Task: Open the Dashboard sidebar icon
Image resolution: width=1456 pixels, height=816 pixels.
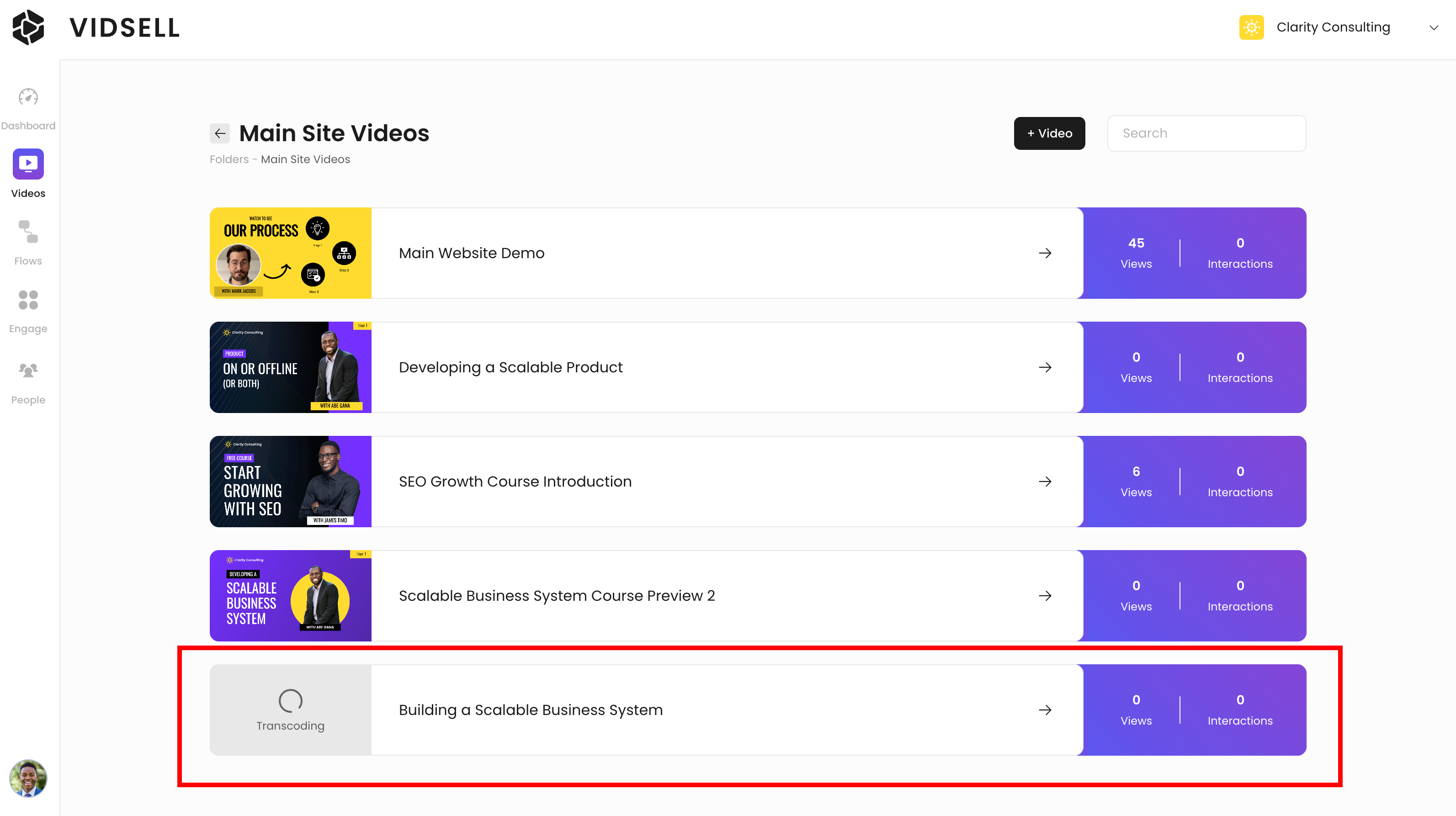Action: 28,98
